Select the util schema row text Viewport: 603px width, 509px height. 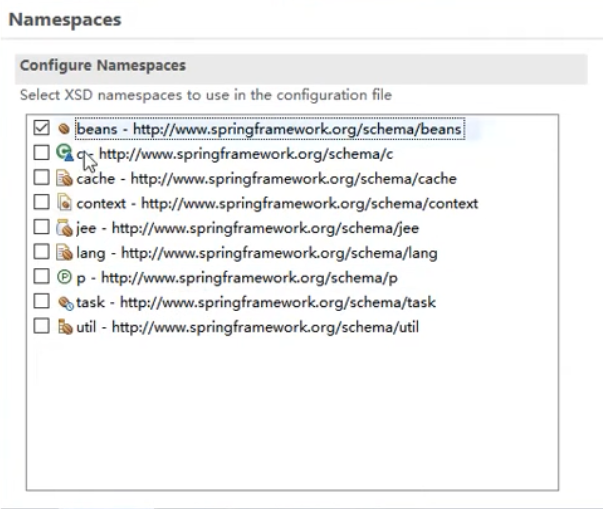247,327
